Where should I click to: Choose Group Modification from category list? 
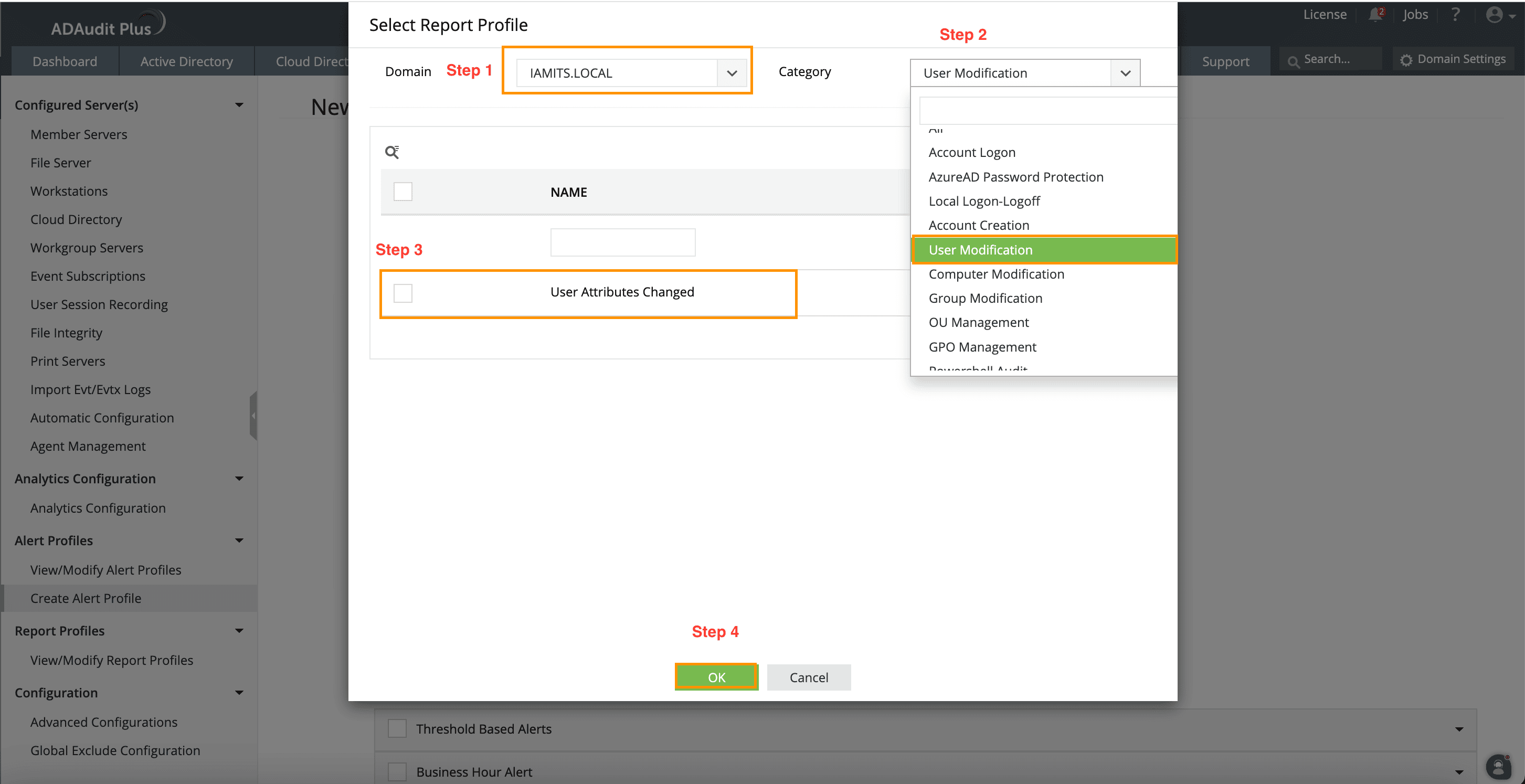click(x=985, y=299)
